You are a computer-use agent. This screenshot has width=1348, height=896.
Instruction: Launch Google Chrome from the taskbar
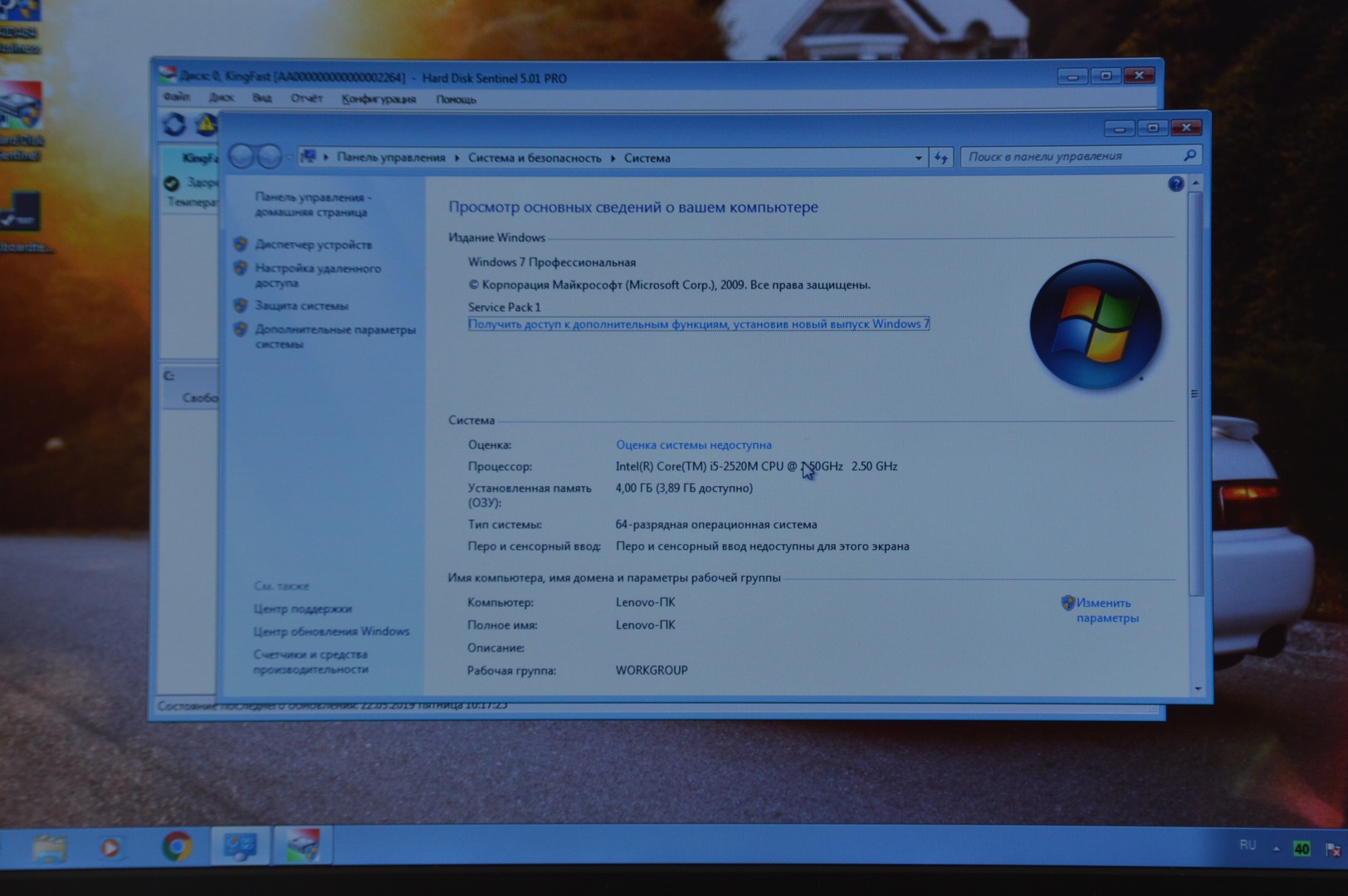176,846
